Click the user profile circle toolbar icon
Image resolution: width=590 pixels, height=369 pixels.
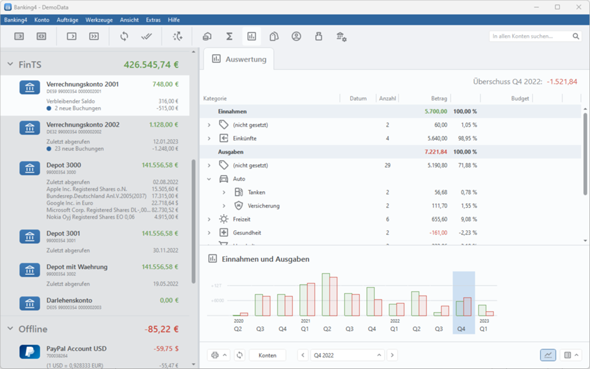296,36
